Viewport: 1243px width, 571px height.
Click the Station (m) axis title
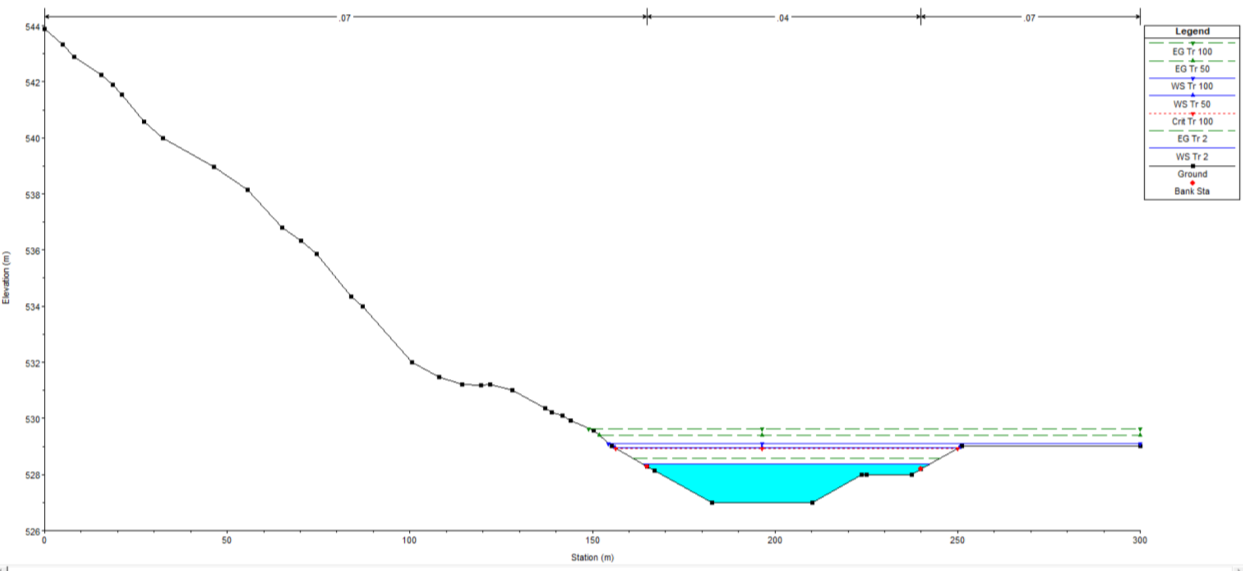tap(592, 557)
